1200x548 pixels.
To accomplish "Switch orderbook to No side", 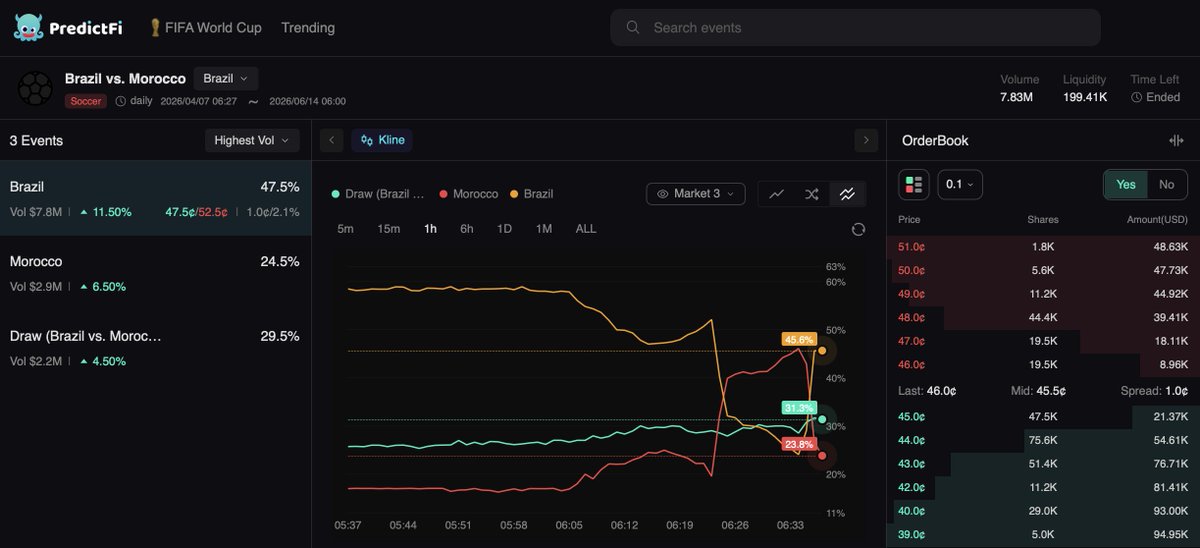I will pyautogui.click(x=1166, y=184).
